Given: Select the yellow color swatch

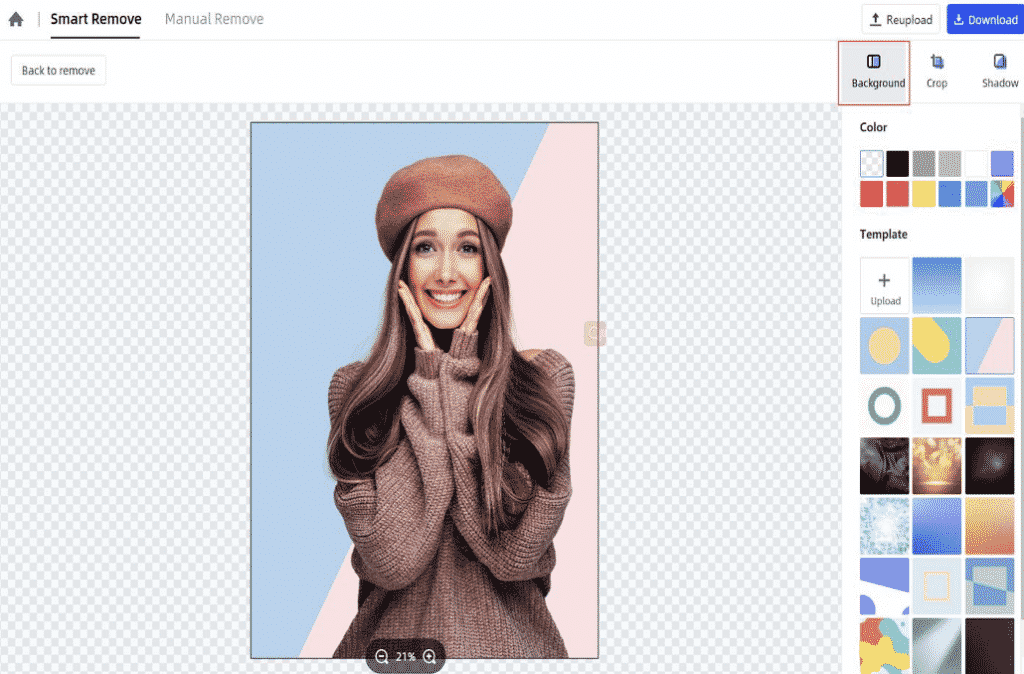Looking at the screenshot, I should point(923,193).
